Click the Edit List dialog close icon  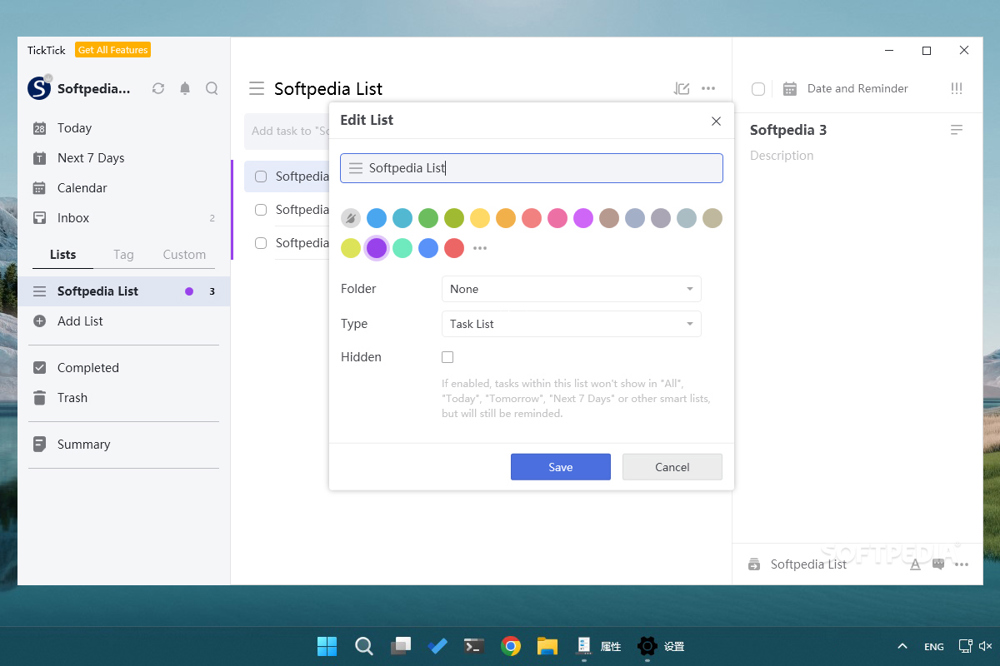click(716, 121)
